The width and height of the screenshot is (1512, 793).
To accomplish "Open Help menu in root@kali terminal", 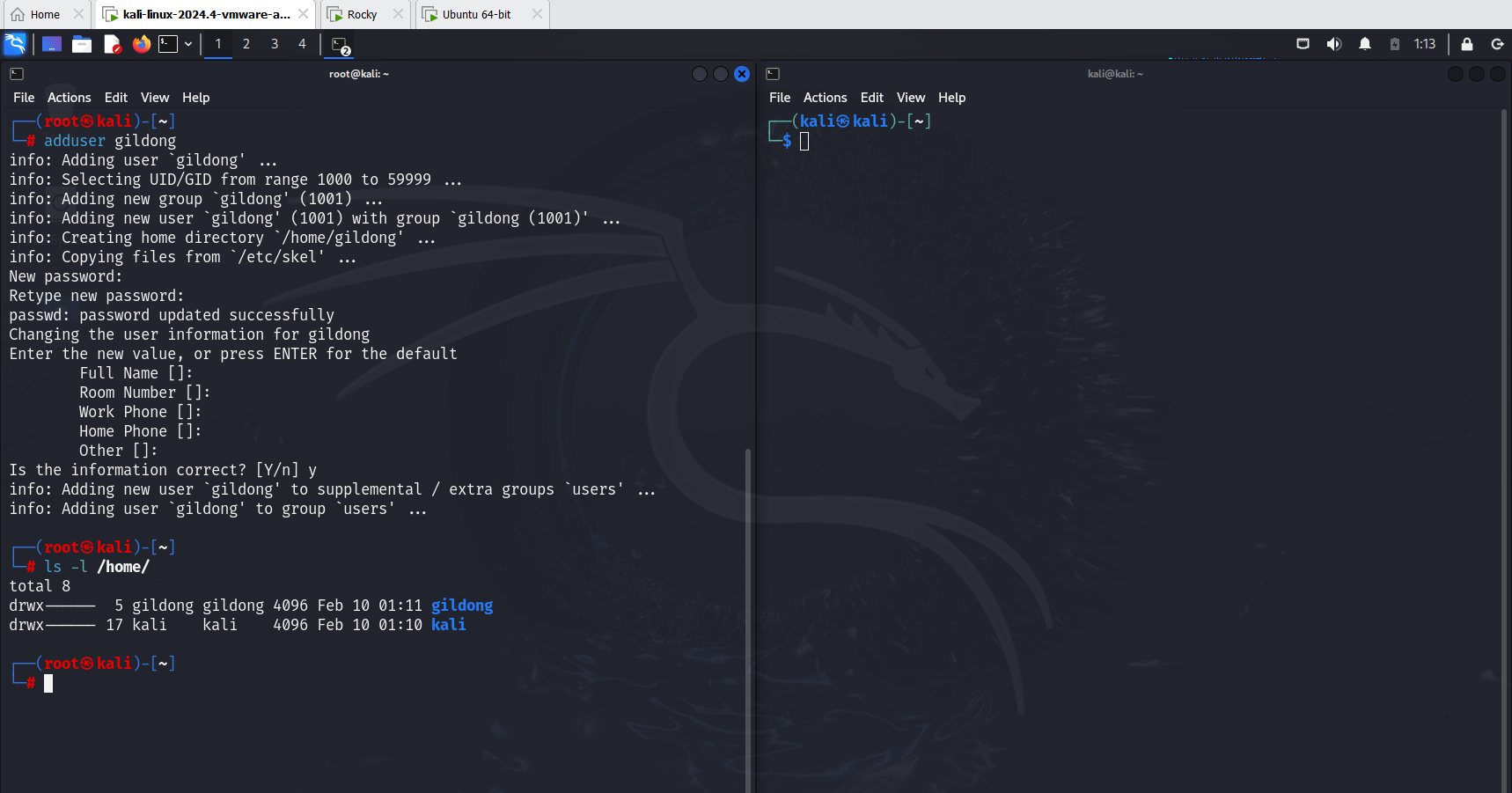I will (196, 98).
